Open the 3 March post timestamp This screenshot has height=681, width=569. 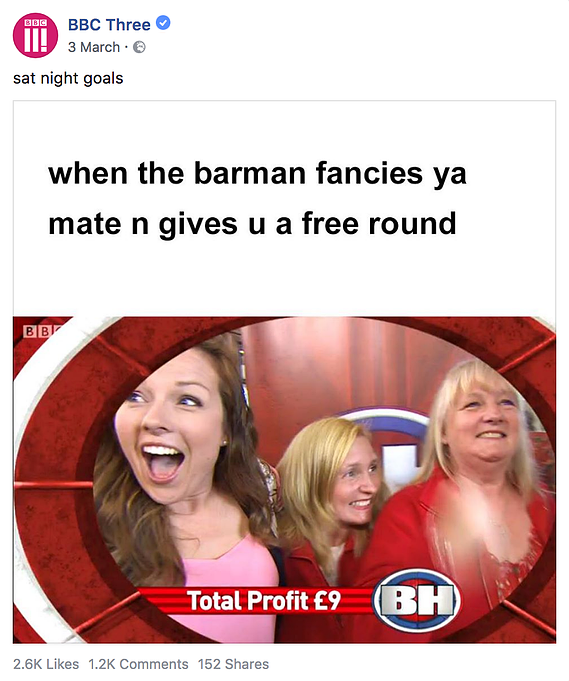(94, 47)
